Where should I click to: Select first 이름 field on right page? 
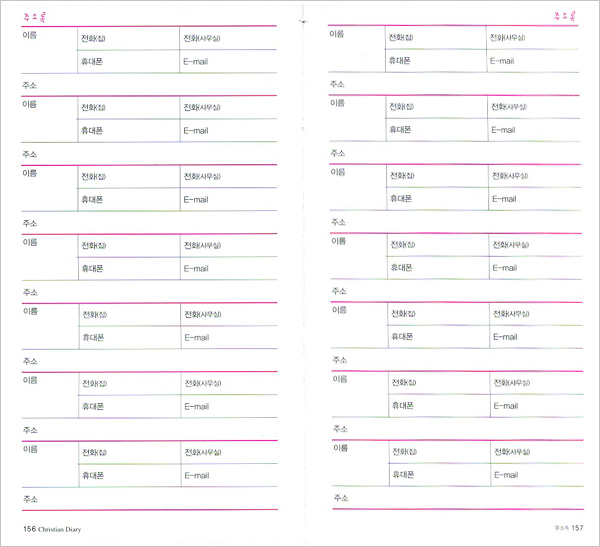click(357, 49)
